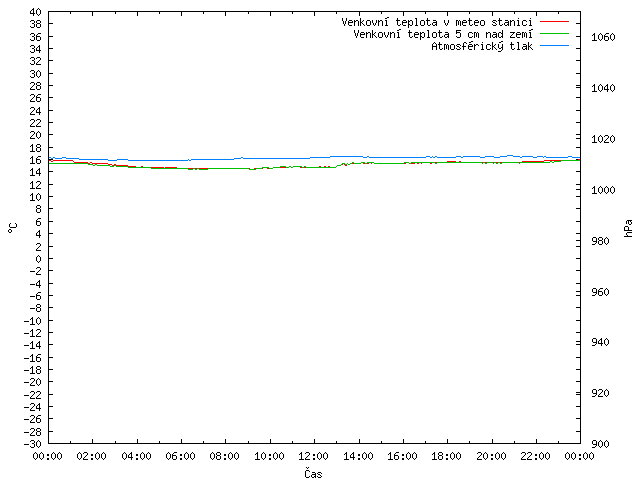Click the -20 temperature axis label
The width and height of the screenshot is (640, 480).
(33, 382)
